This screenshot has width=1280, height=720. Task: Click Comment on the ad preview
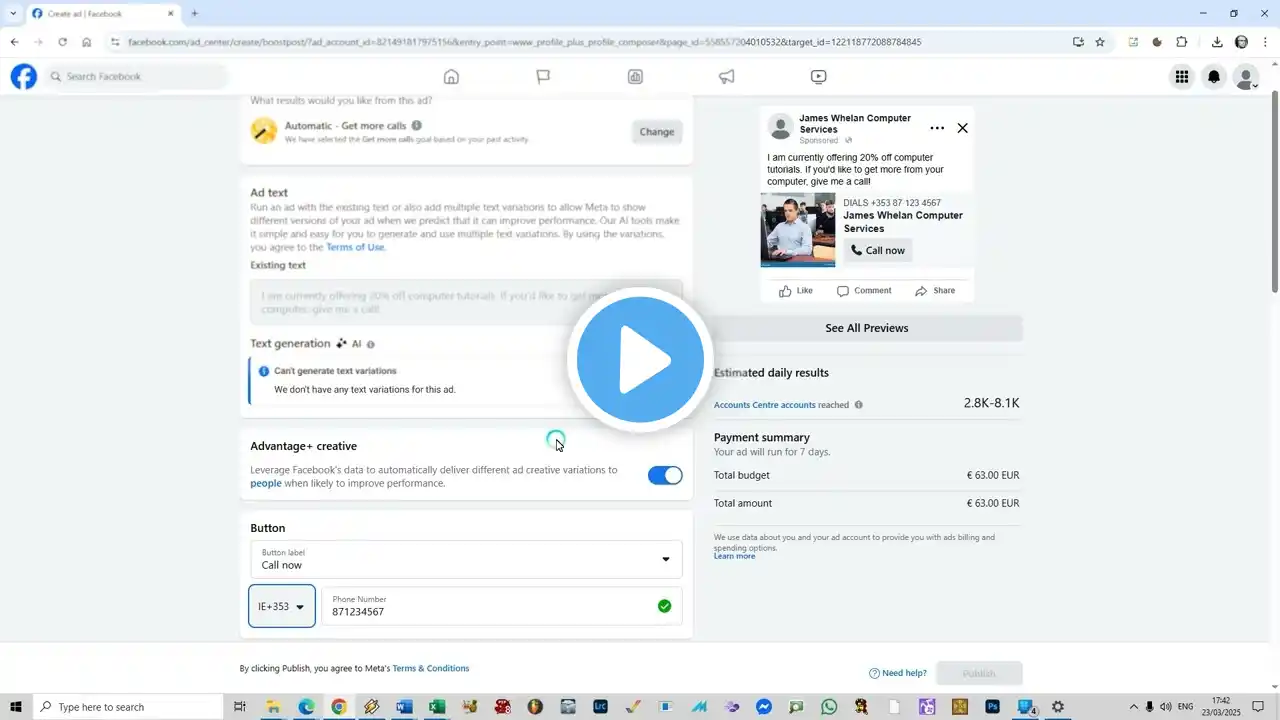point(864,291)
